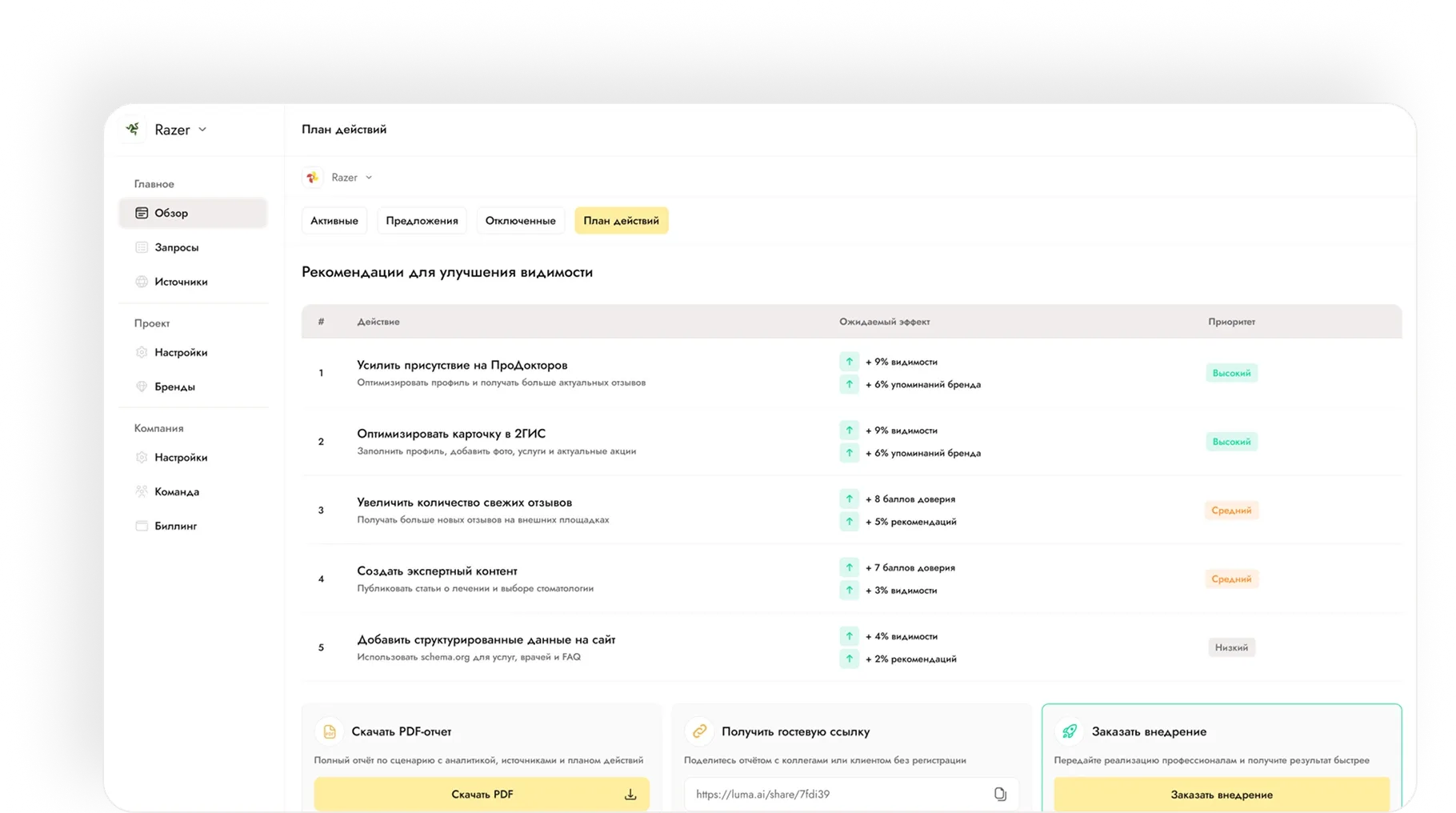The image size is (1456, 813).
Task: Click the guest link URL field
Action: click(x=851, y=795)
